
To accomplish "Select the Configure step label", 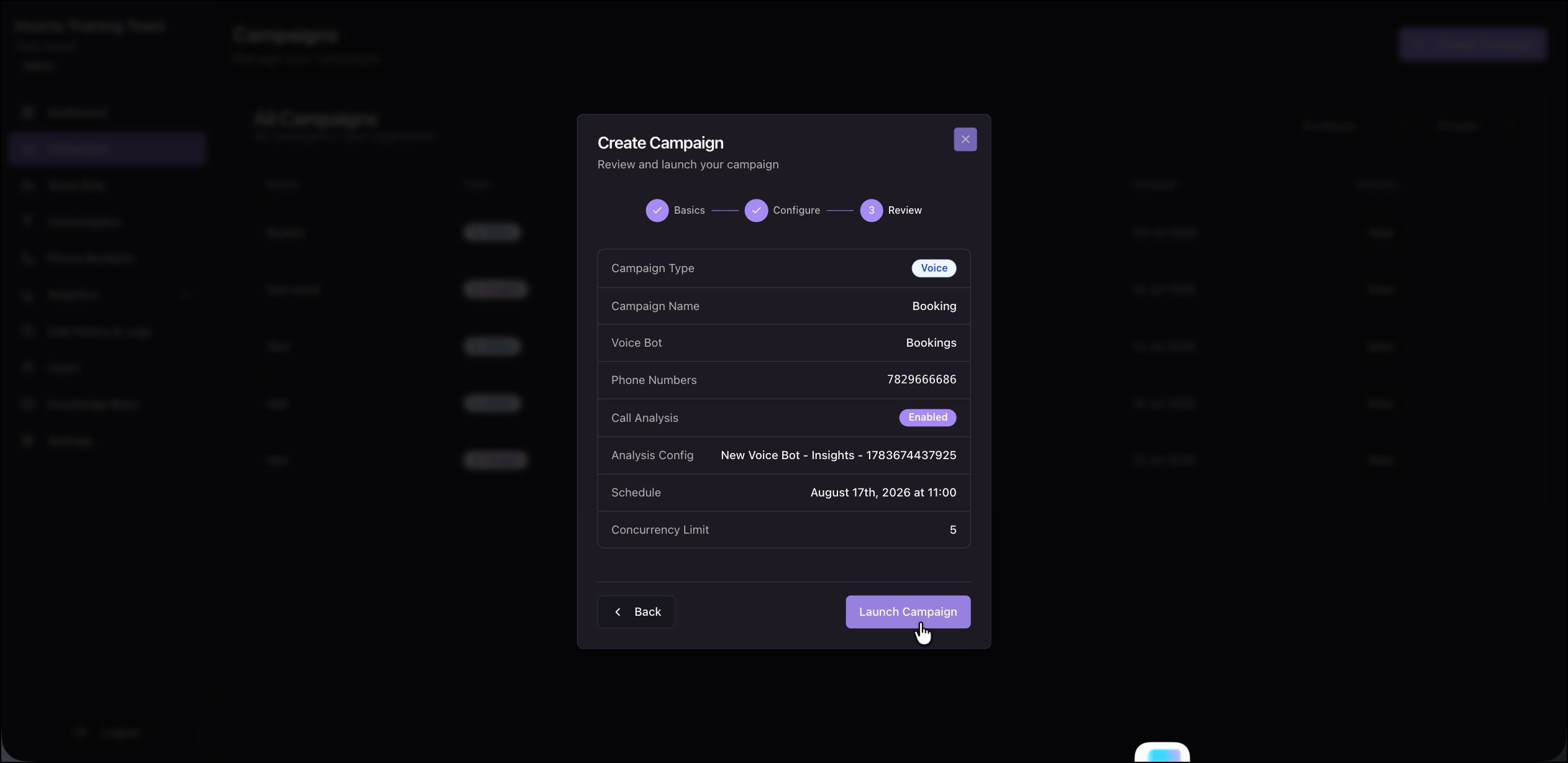I will [796, 210].
